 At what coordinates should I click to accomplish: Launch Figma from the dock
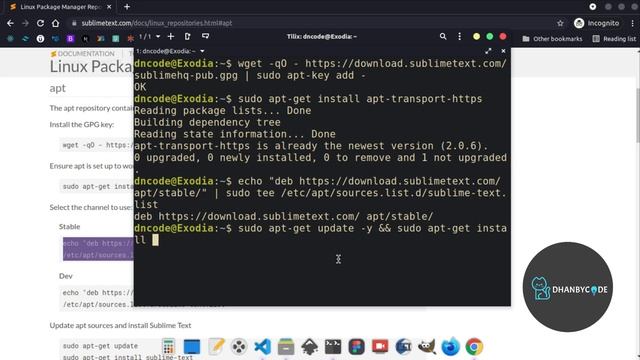tap(356, 347)
